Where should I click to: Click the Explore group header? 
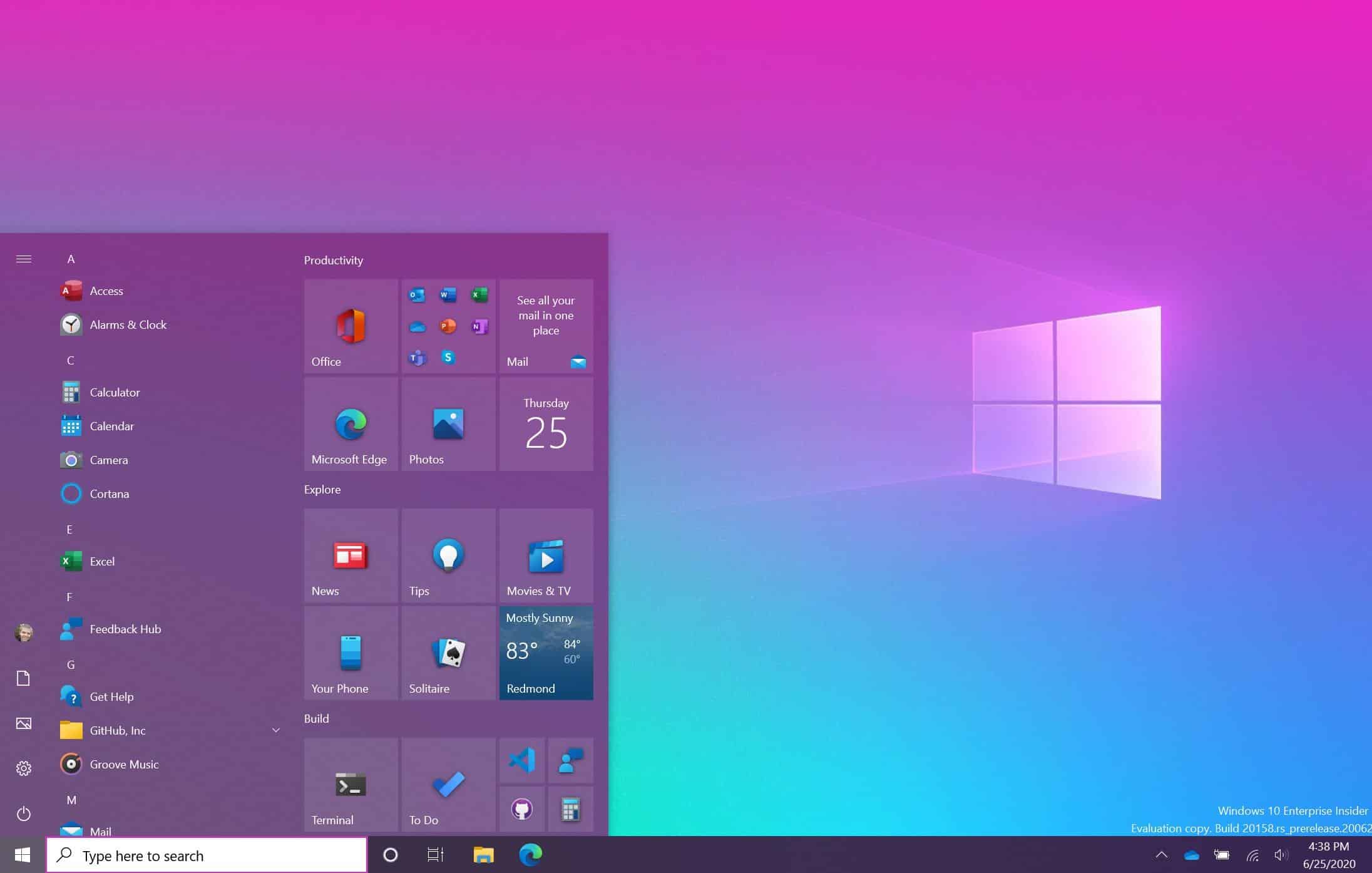[x=322, y=489]
